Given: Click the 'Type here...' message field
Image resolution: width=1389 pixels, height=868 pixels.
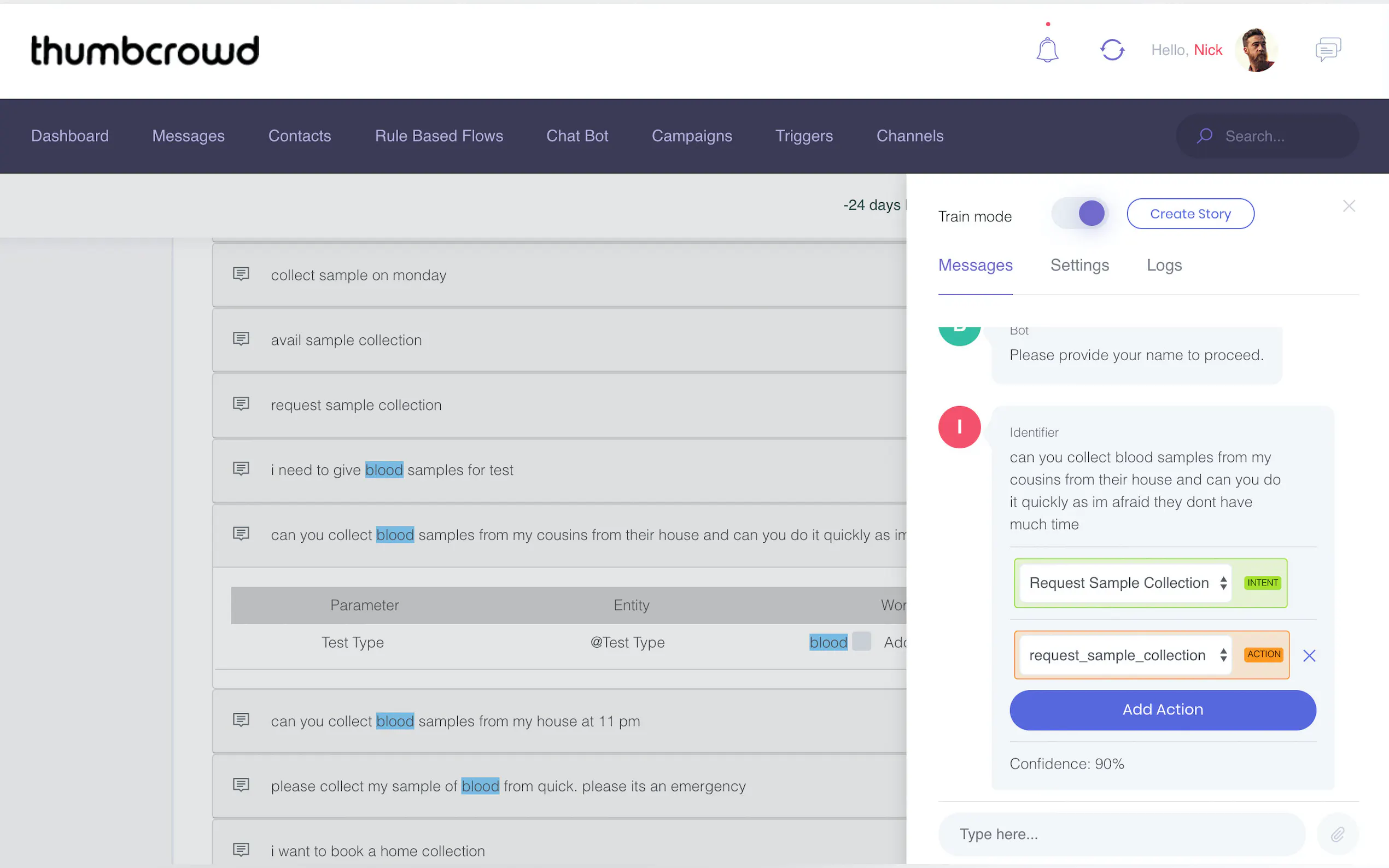Looking at the screenshot, I should pos(1120,834).
